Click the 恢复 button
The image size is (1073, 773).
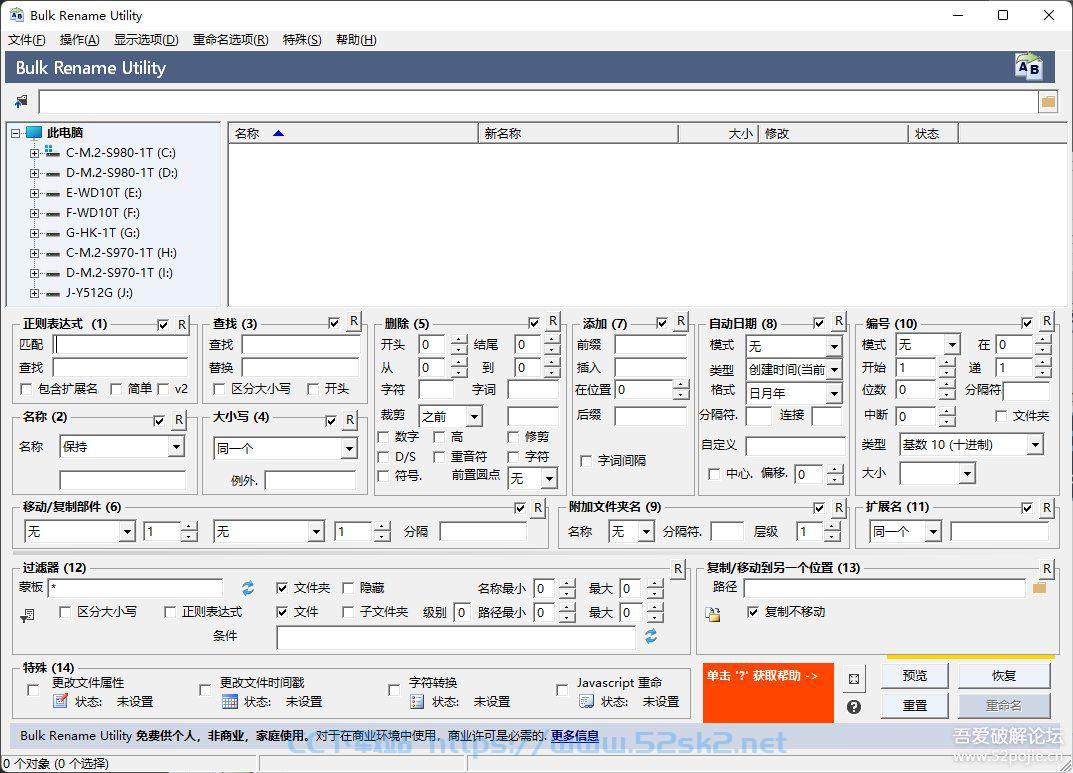click(x=1004, y=676)
